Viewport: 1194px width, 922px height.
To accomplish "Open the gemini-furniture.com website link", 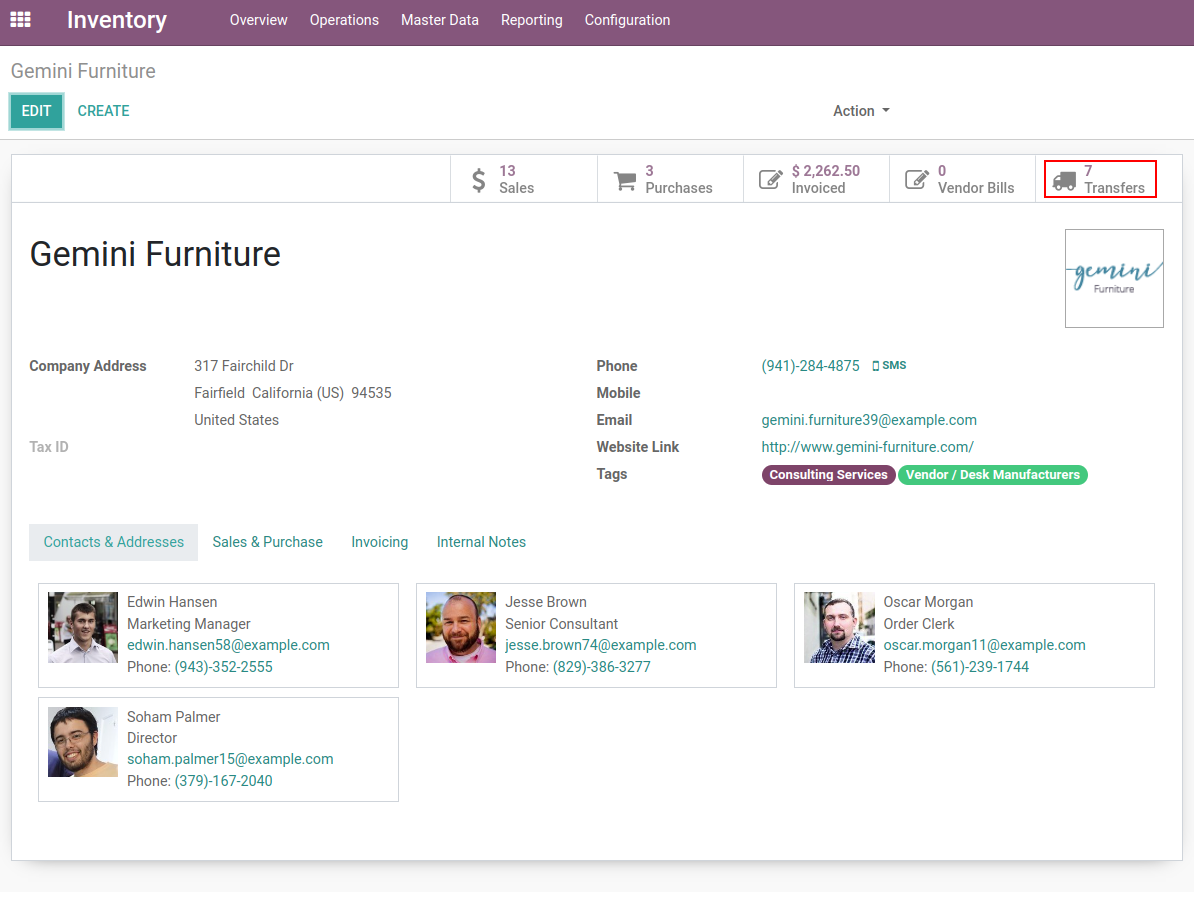I will tap(867, 447).
